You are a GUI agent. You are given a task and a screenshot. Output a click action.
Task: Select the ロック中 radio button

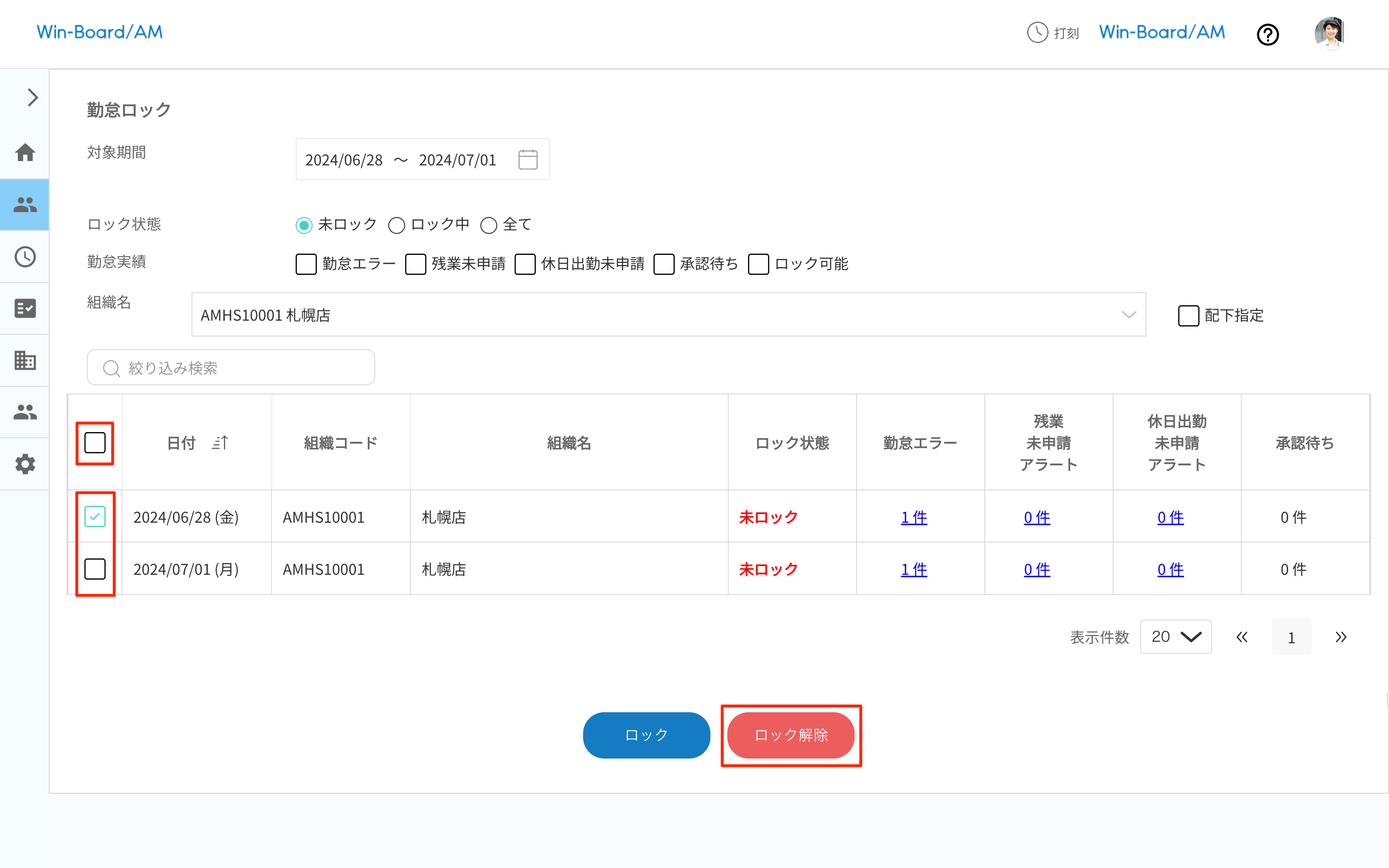click(396, 225)
